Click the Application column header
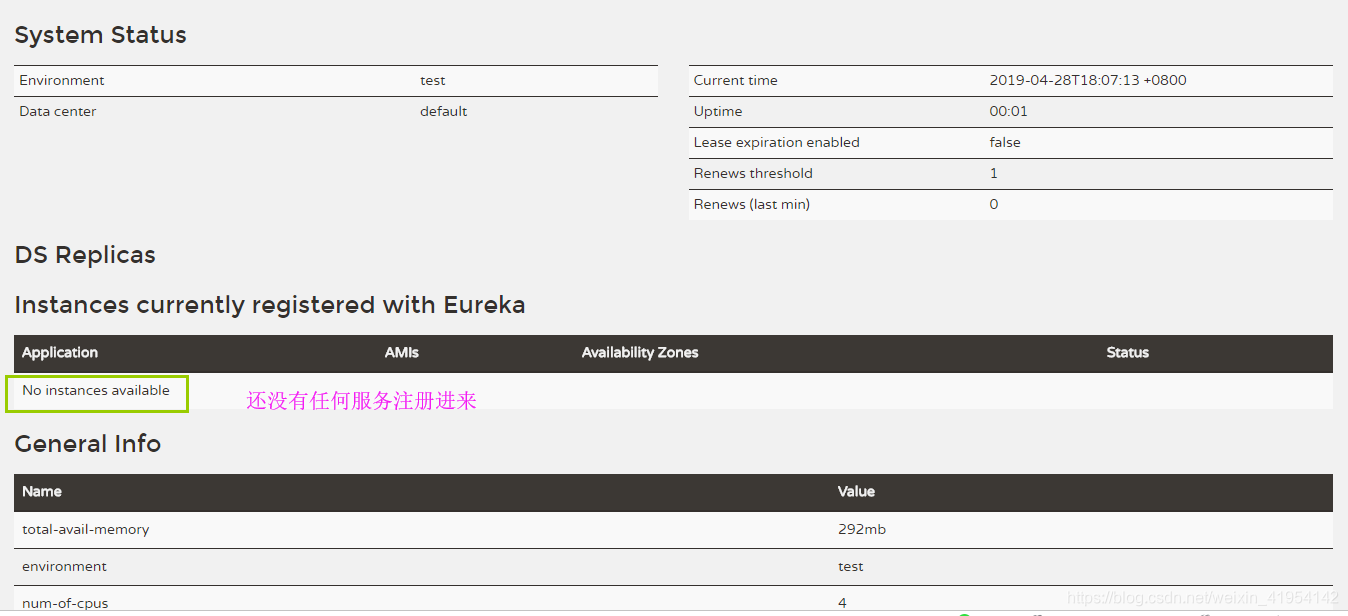This screenshot has height=616, width=1348. pos(60,353)
